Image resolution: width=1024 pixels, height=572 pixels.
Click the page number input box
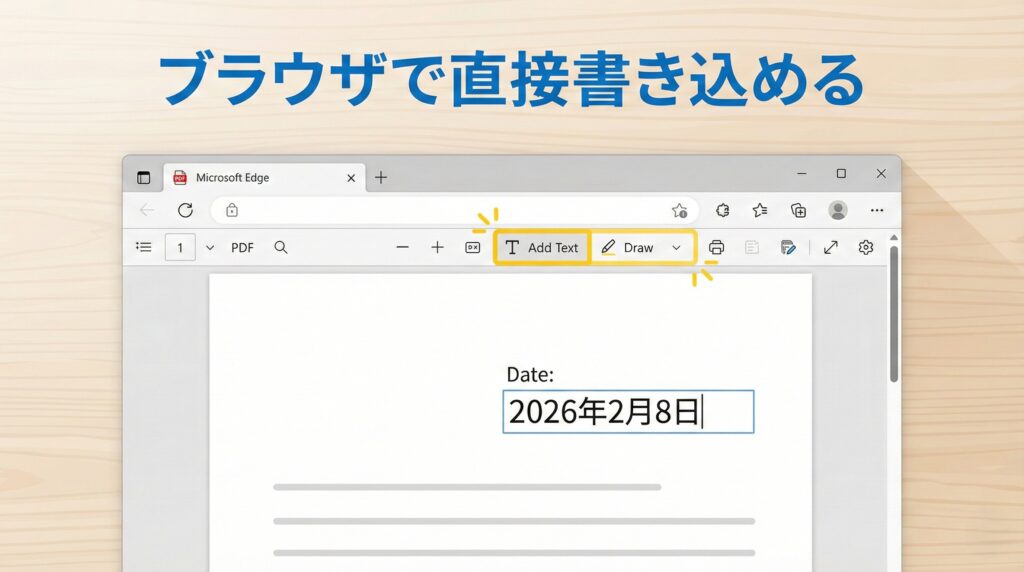coord(180,248)
